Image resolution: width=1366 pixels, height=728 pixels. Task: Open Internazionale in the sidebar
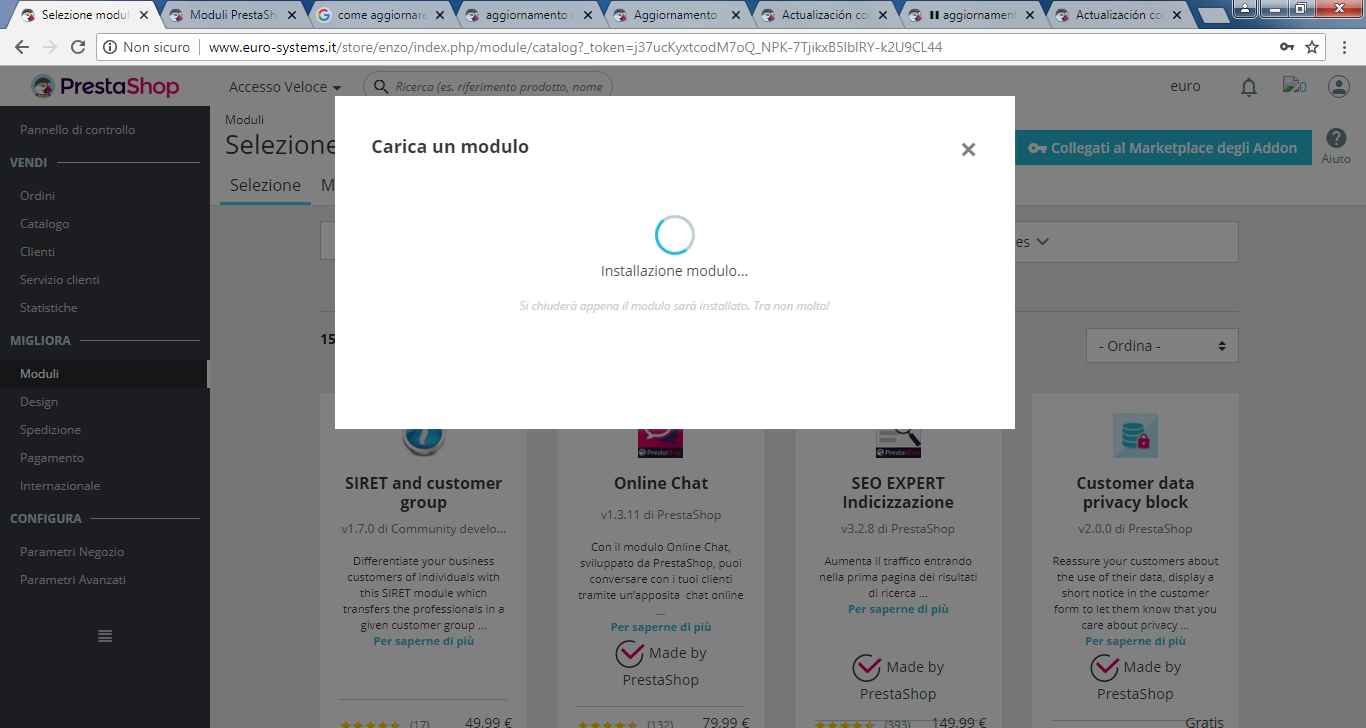[60, 486]
